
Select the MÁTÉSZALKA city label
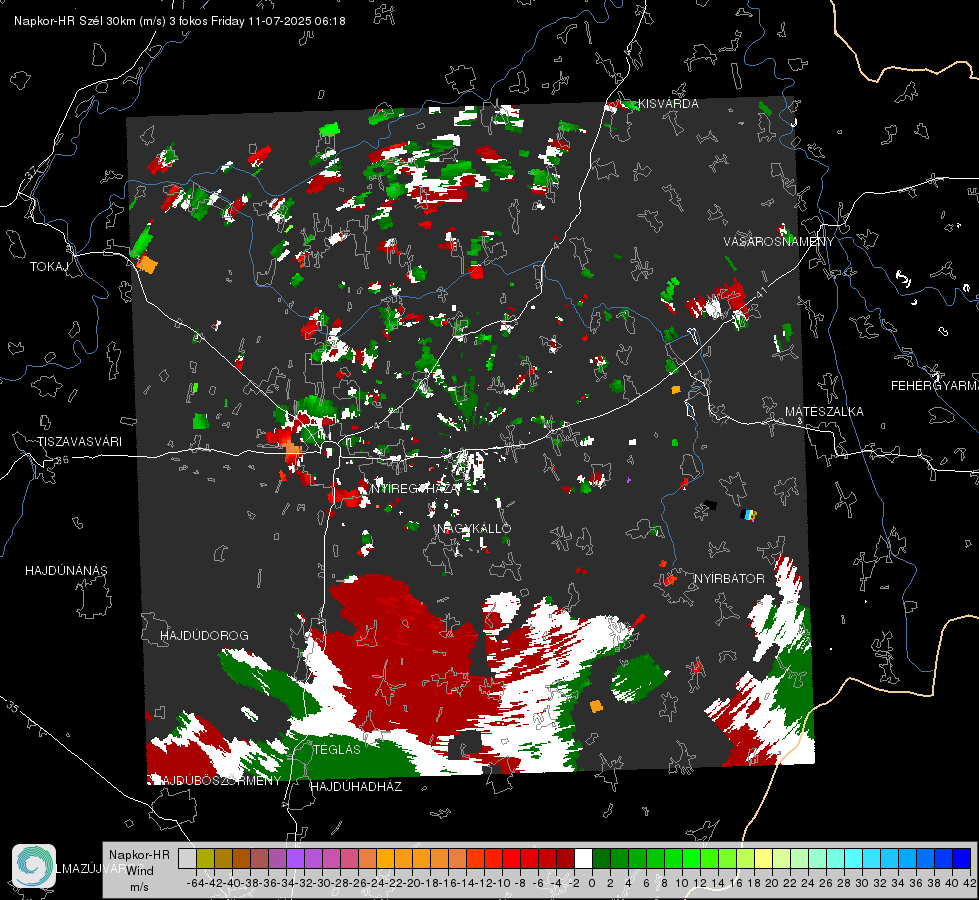(x=824, y=412)
